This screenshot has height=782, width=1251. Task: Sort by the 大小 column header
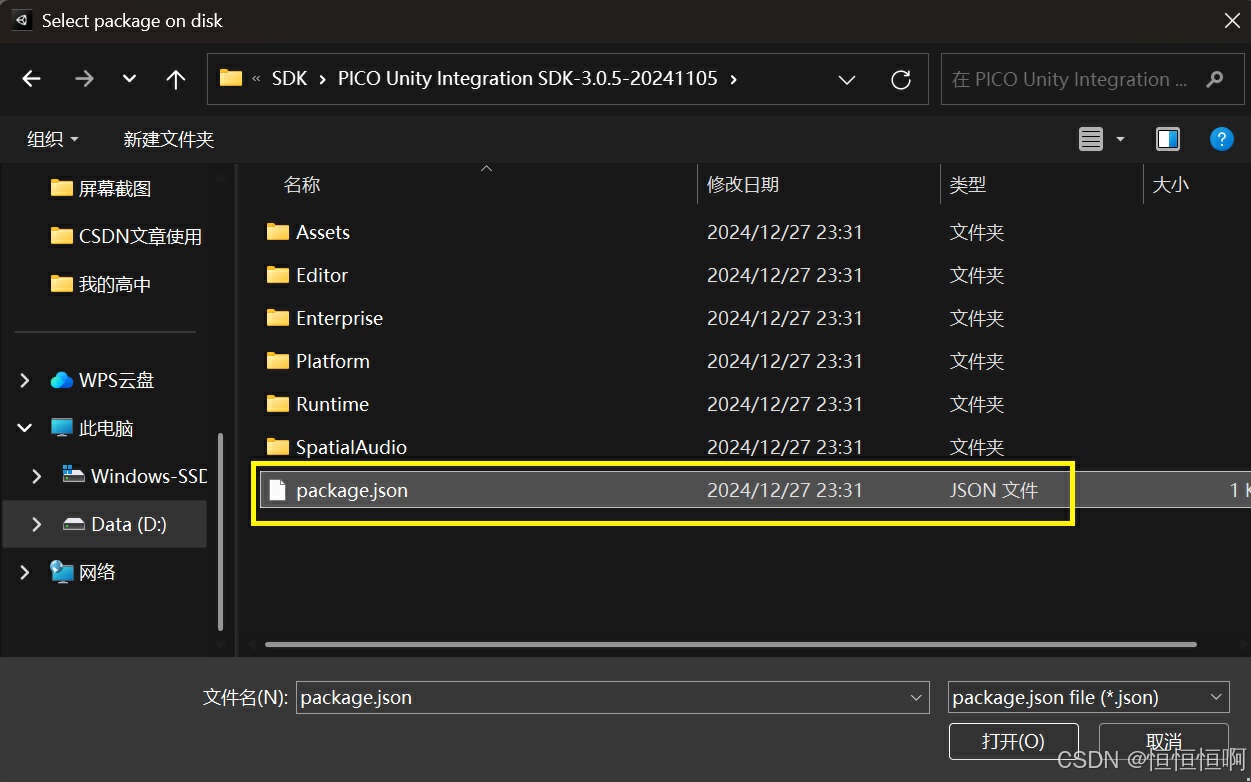point(1171,184)
